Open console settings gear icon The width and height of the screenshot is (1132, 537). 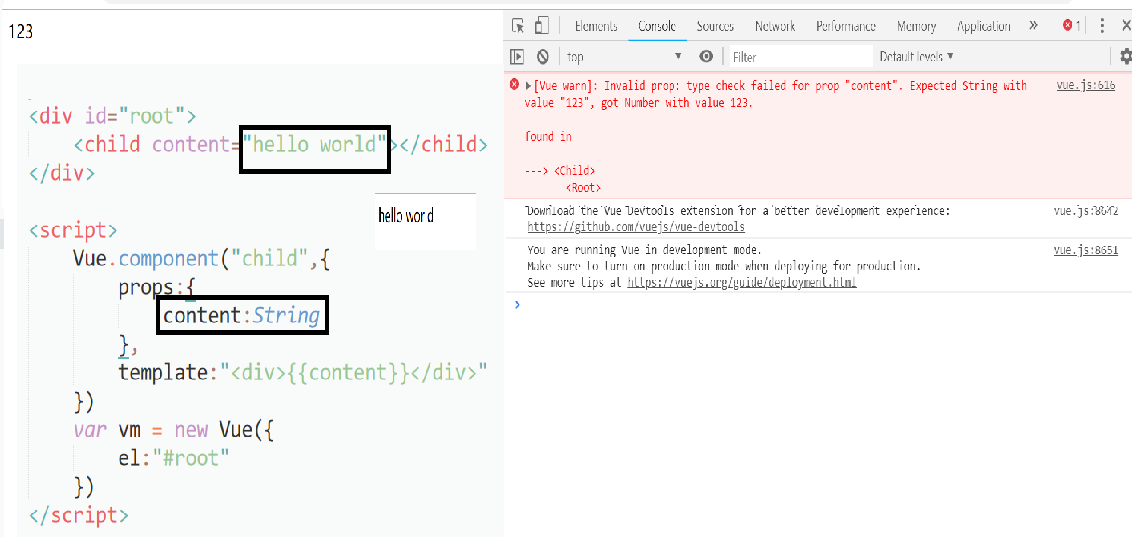[x=1125, y=56]
